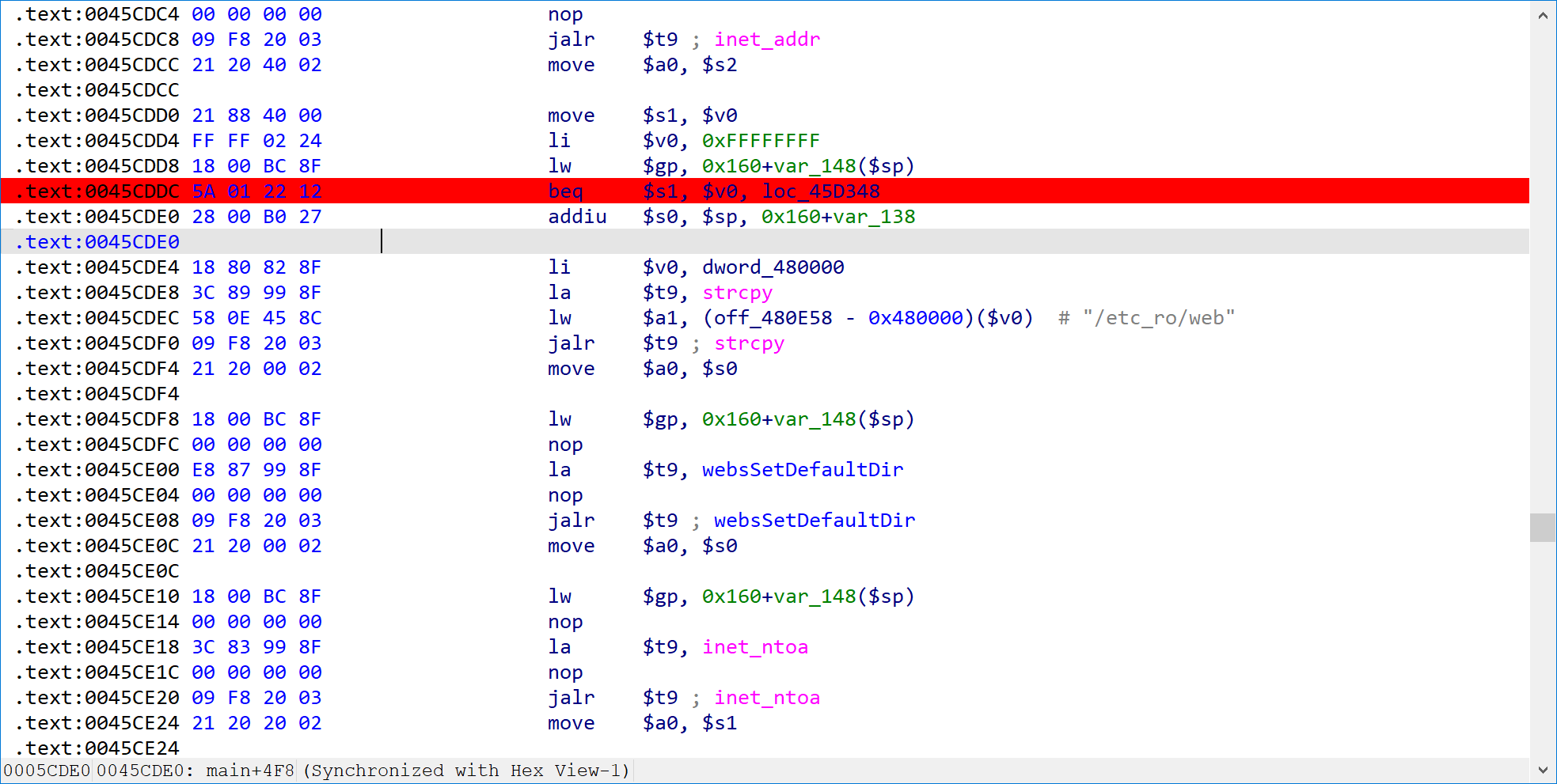Image resolution: width=1557 pixels, height=784 pixels.
Task: Click the scrollbar up arrow
Action: click(x=1543, y=14)
